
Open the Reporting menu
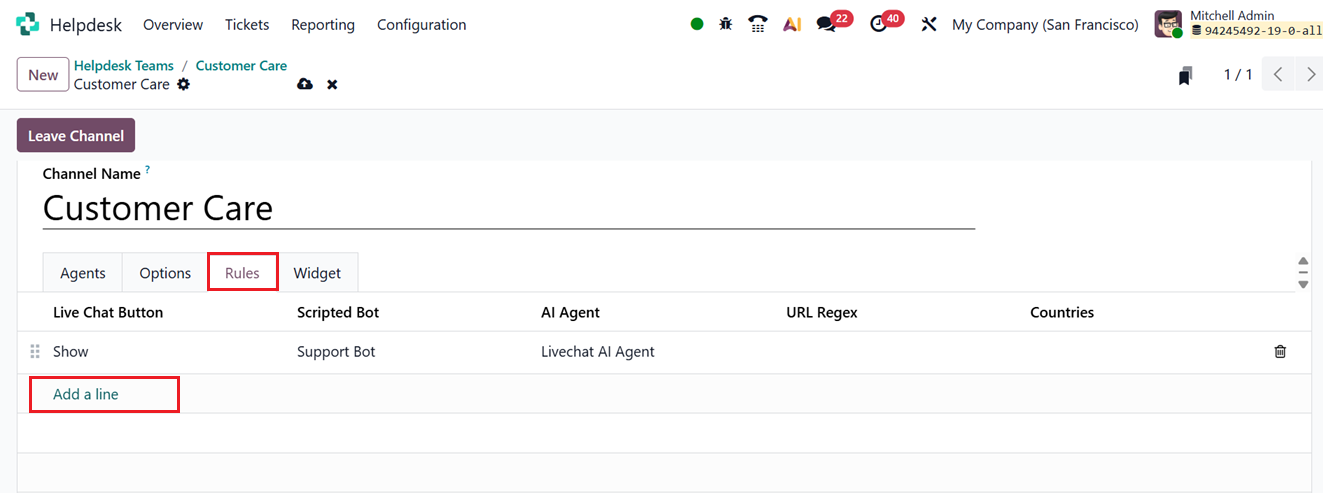point(323,24)
